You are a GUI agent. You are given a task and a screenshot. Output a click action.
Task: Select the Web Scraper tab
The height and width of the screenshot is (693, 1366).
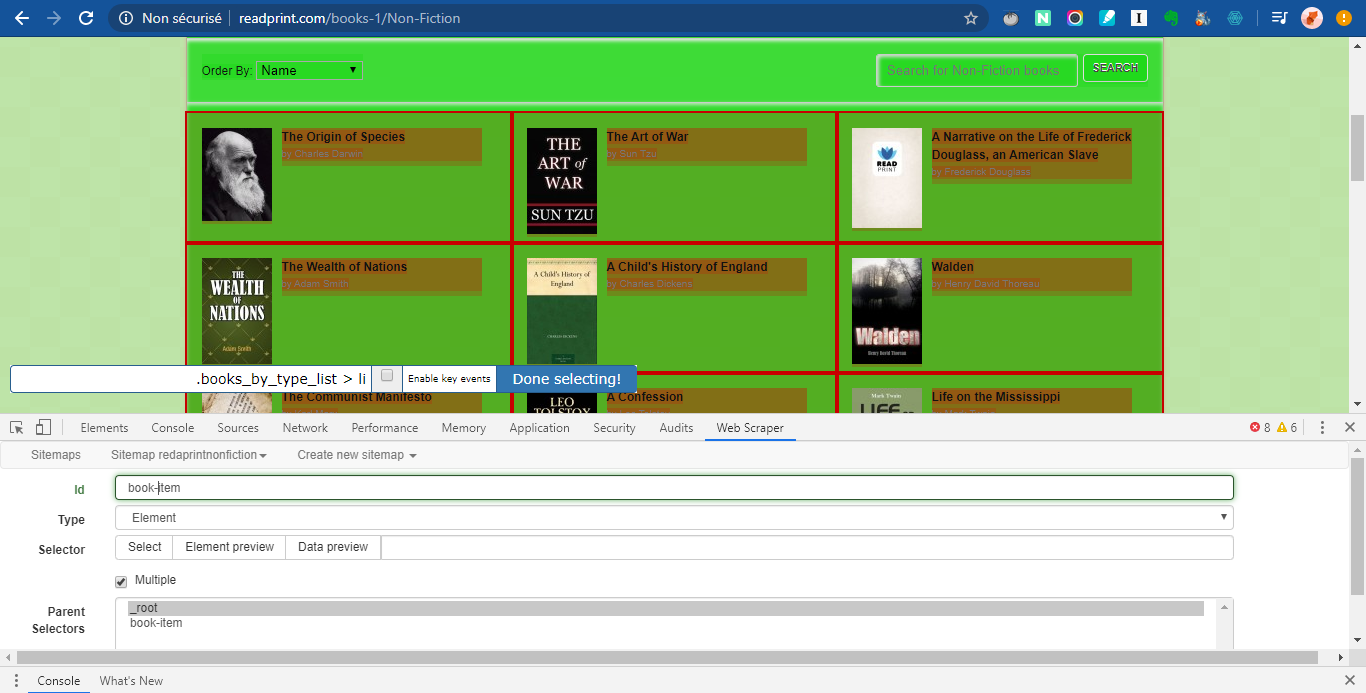click(750, 428)
